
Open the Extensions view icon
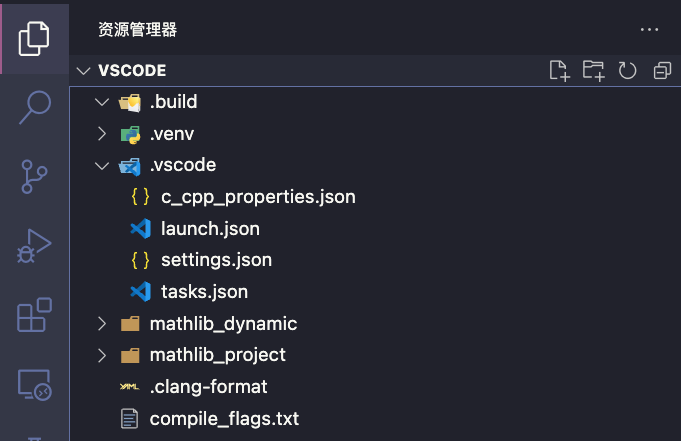tap(34, 316)
